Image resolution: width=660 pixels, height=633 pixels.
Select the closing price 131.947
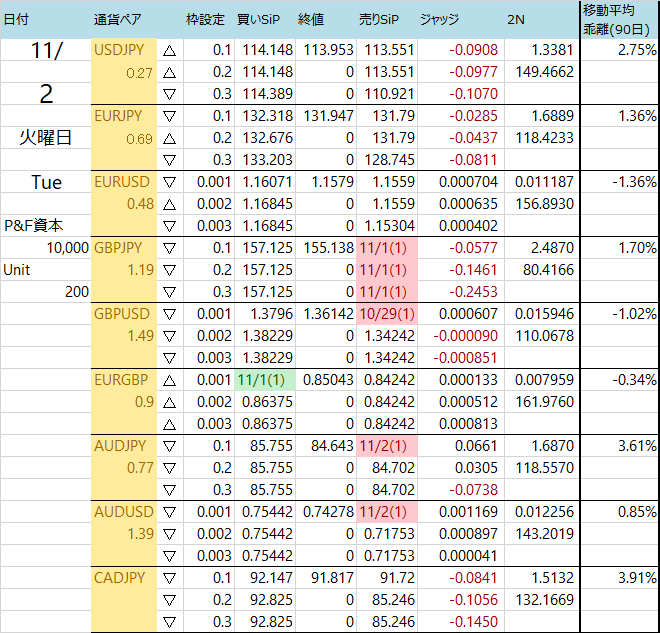point(328,116)
